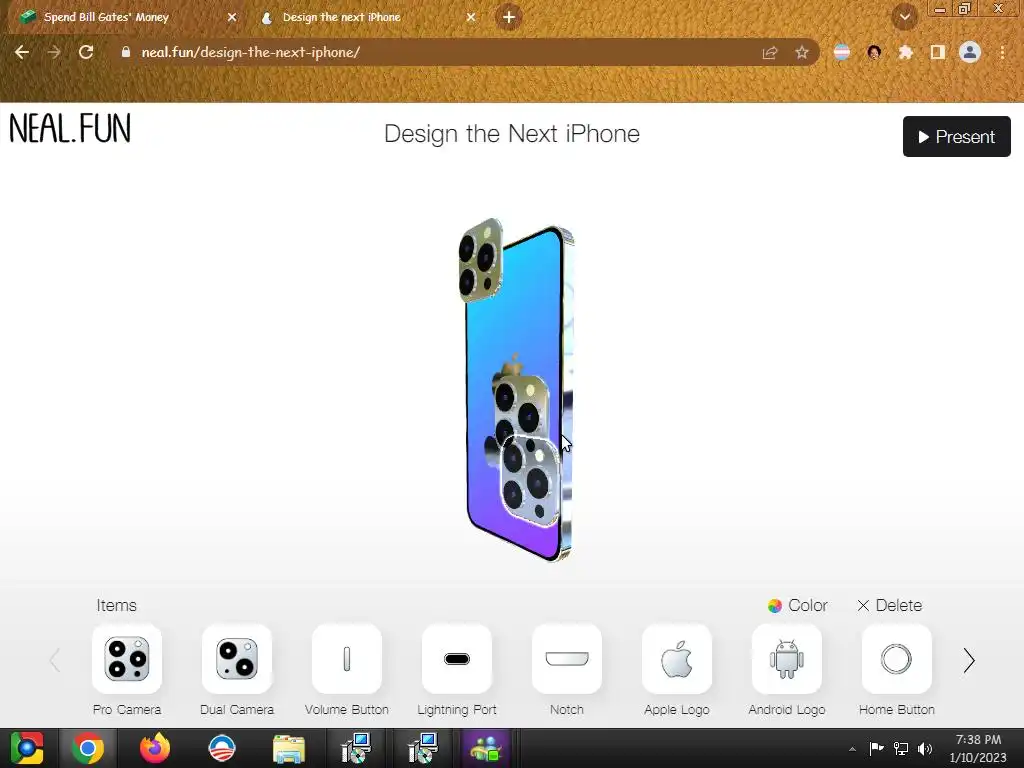The image size is (1024, 768).
Task: Open Chrome's three-dot menu
Action: 1002,52
